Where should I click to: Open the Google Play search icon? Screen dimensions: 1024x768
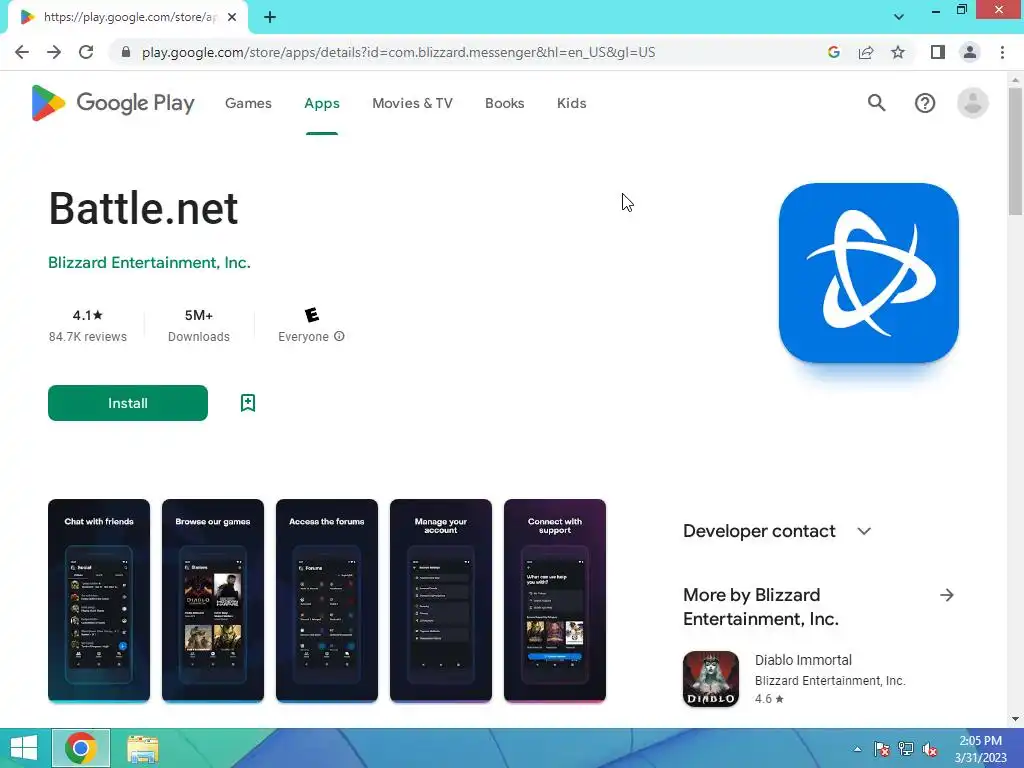876,103
